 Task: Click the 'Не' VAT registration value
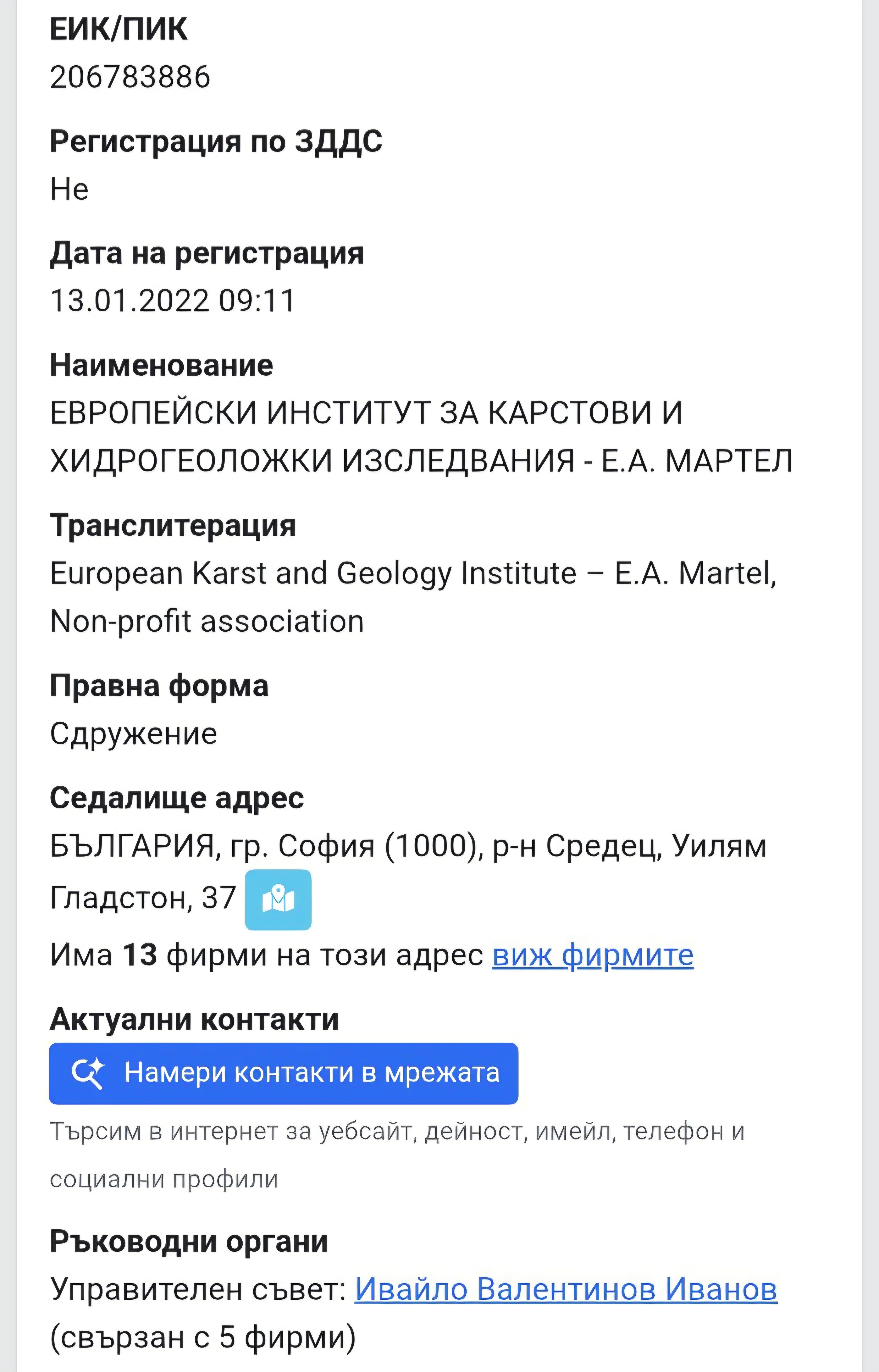click(x=69, y=189)
